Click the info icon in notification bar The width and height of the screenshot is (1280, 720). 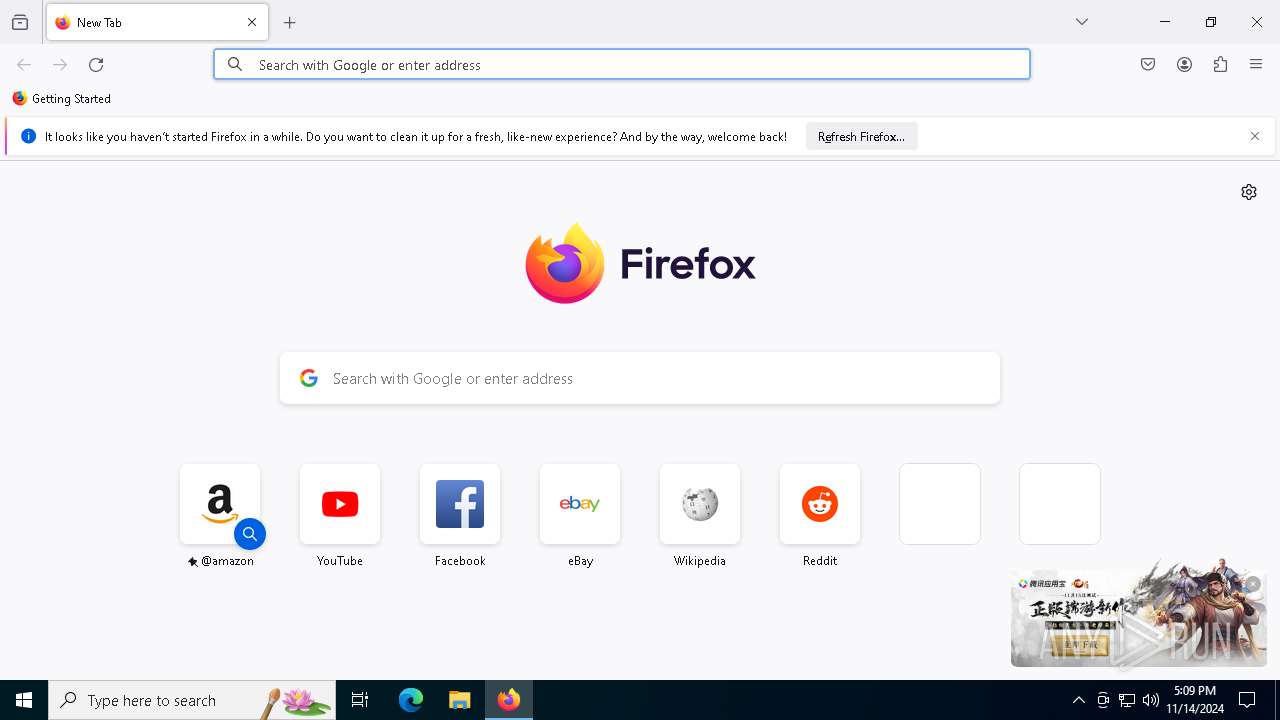28,137
